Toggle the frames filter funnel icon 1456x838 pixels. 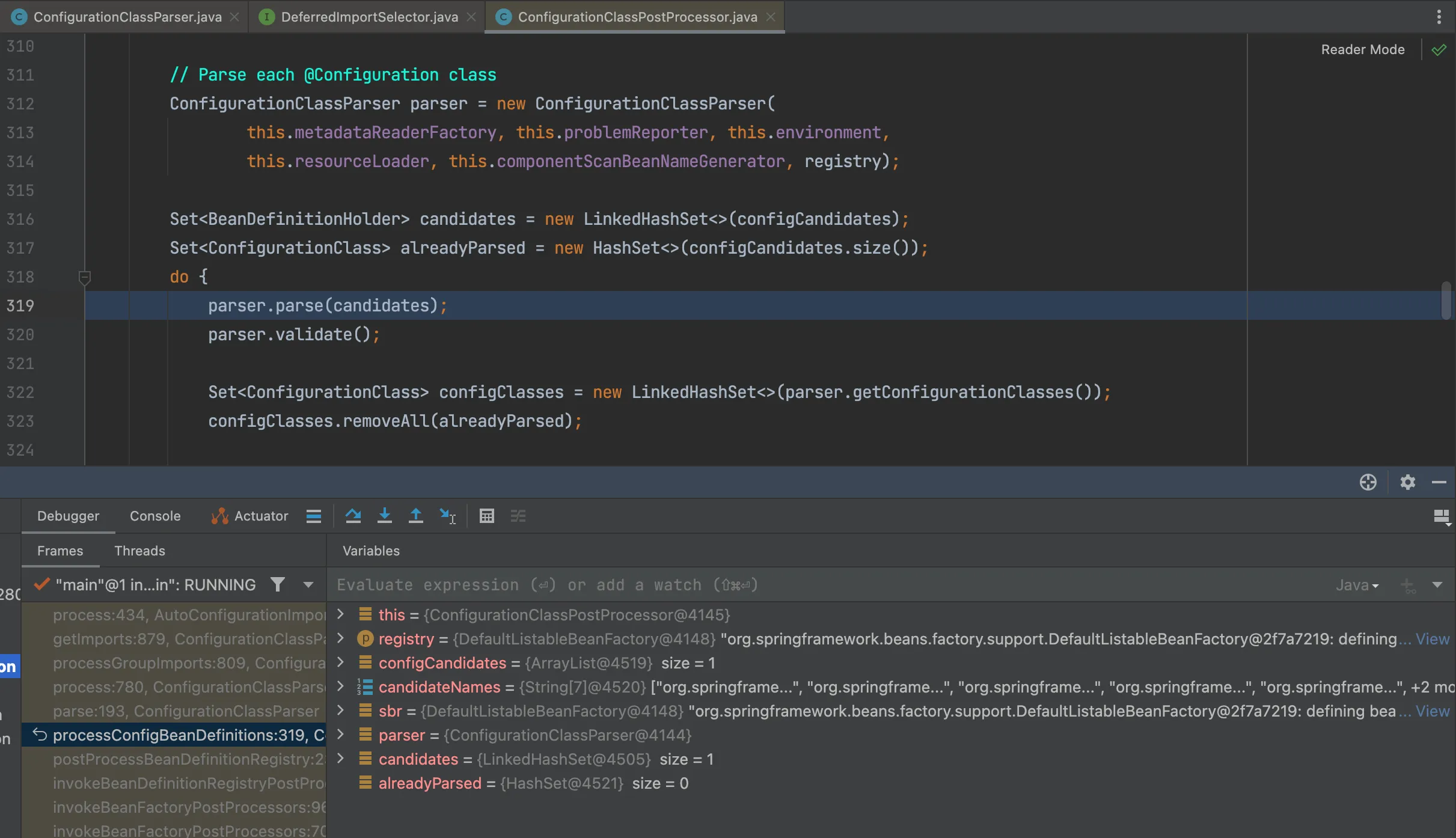tap(277, 584)
